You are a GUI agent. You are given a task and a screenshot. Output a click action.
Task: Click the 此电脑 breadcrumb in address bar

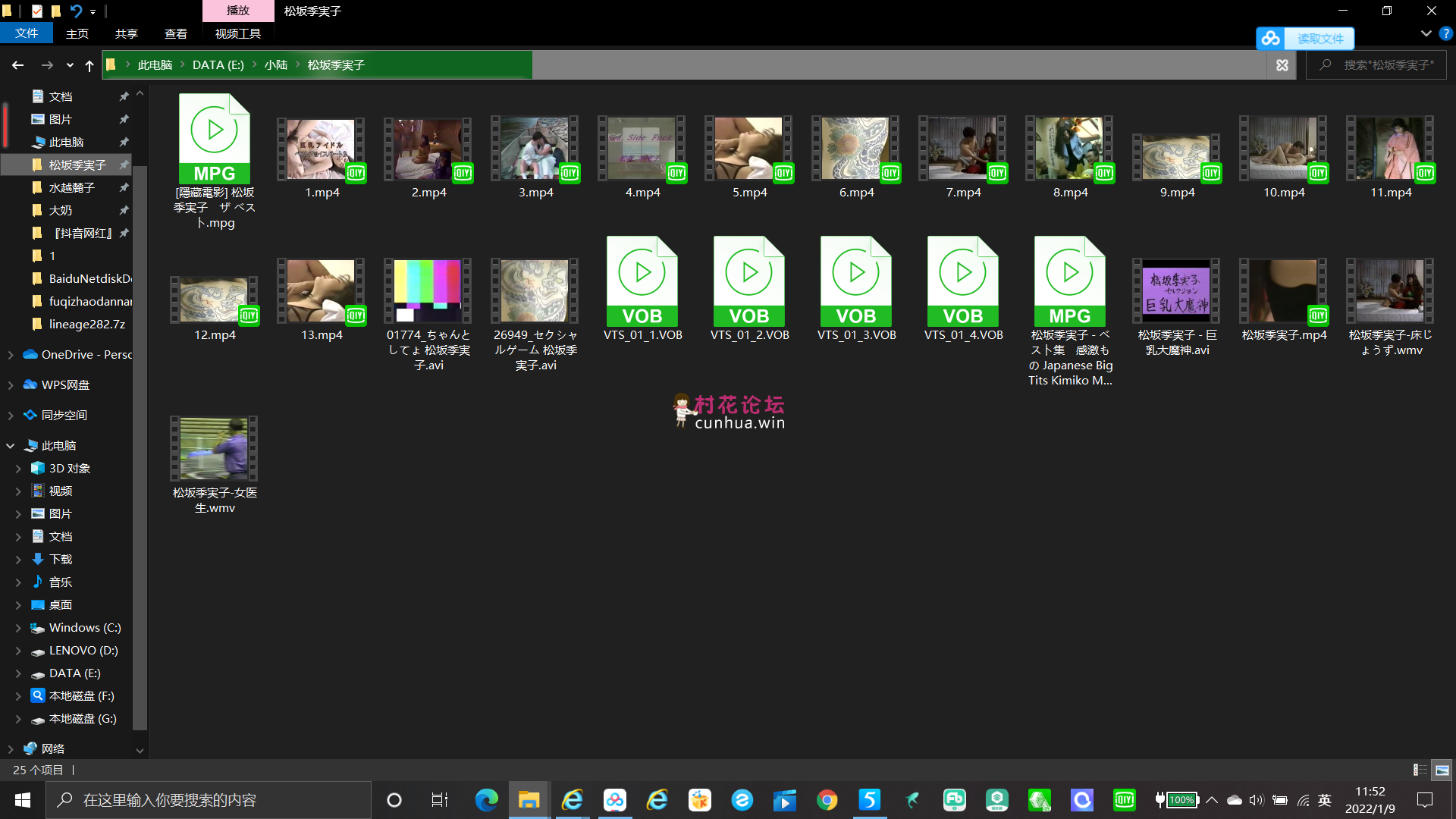coord(155,65)
